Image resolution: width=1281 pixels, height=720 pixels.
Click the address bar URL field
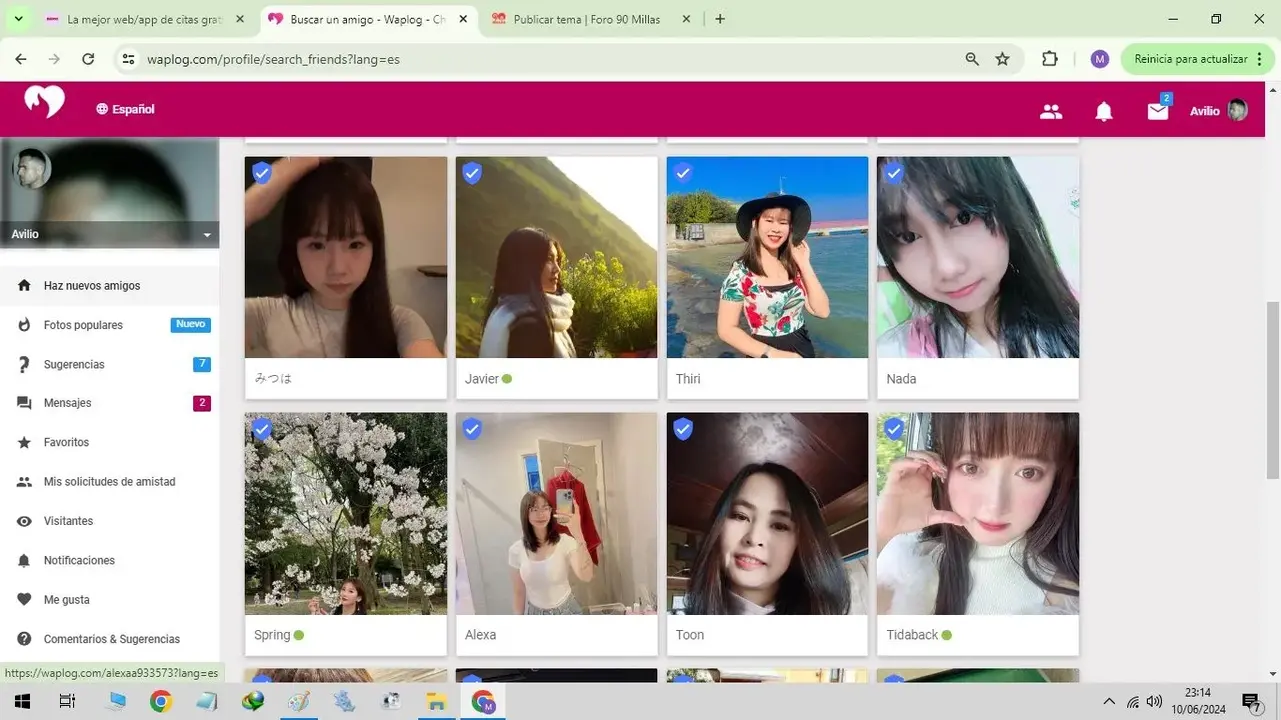[550, 59]
